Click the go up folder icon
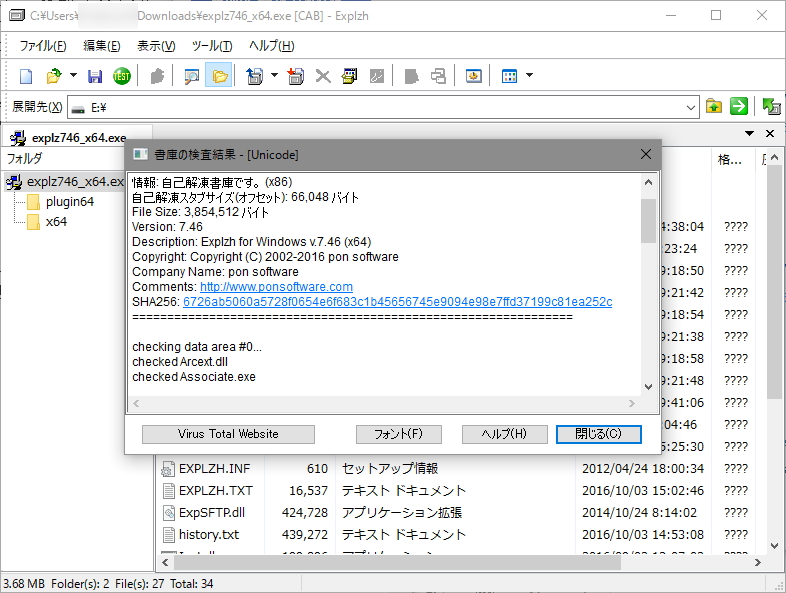 [x=714, y=106]
